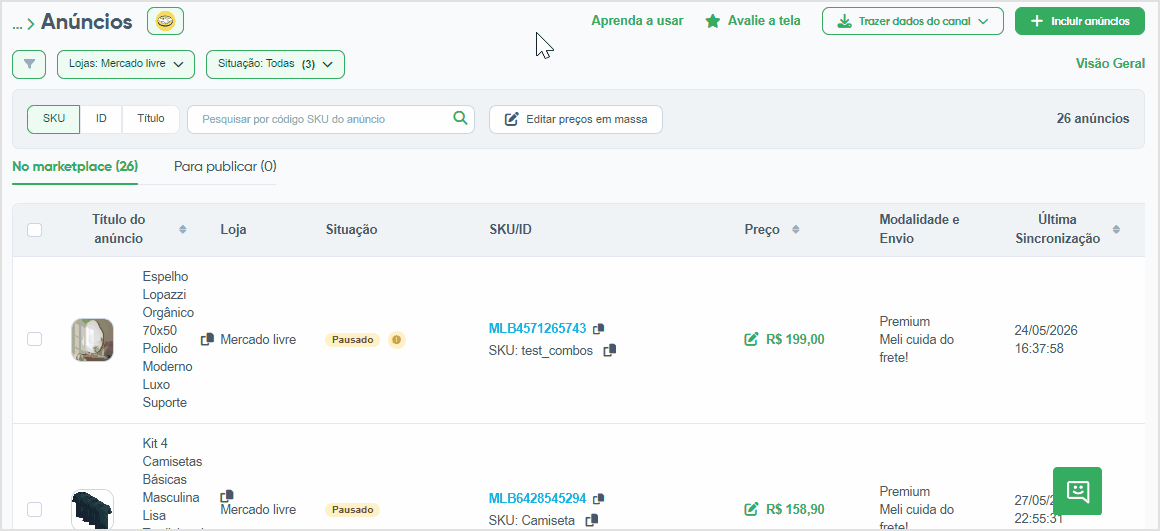Click the Pausado badge in Kit 4 Camisetas row
The image size is (1160, 531).
point(352,510)
